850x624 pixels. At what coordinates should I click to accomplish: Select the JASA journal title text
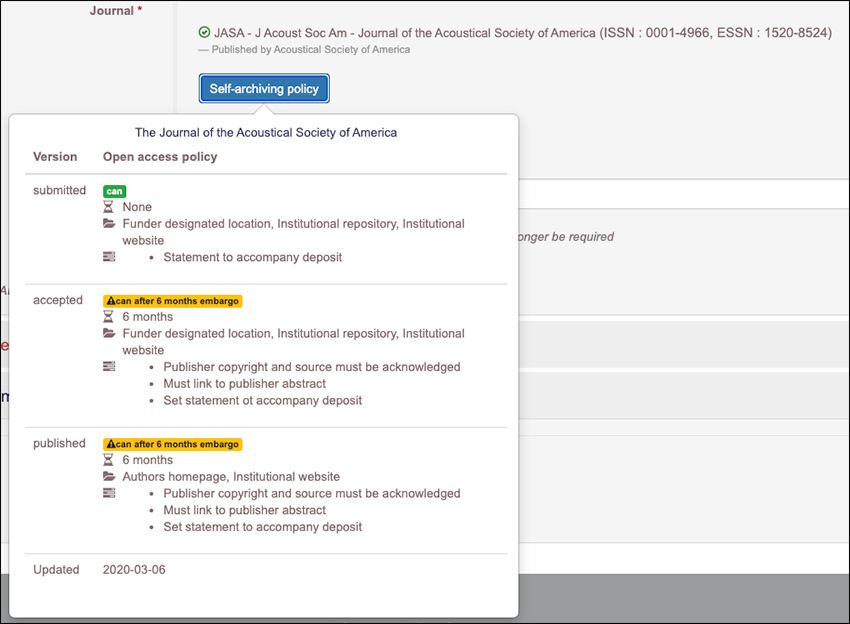523,33
